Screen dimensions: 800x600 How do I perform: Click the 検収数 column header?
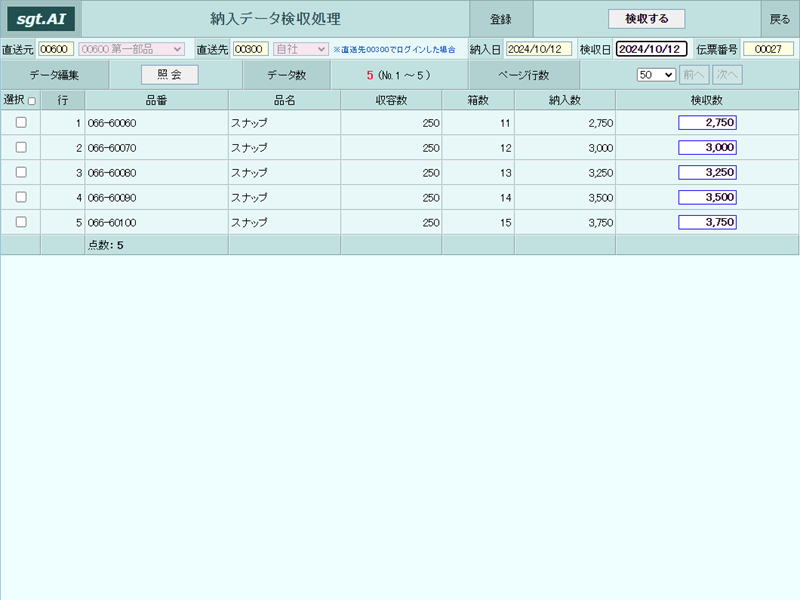[x=707, y=101]
